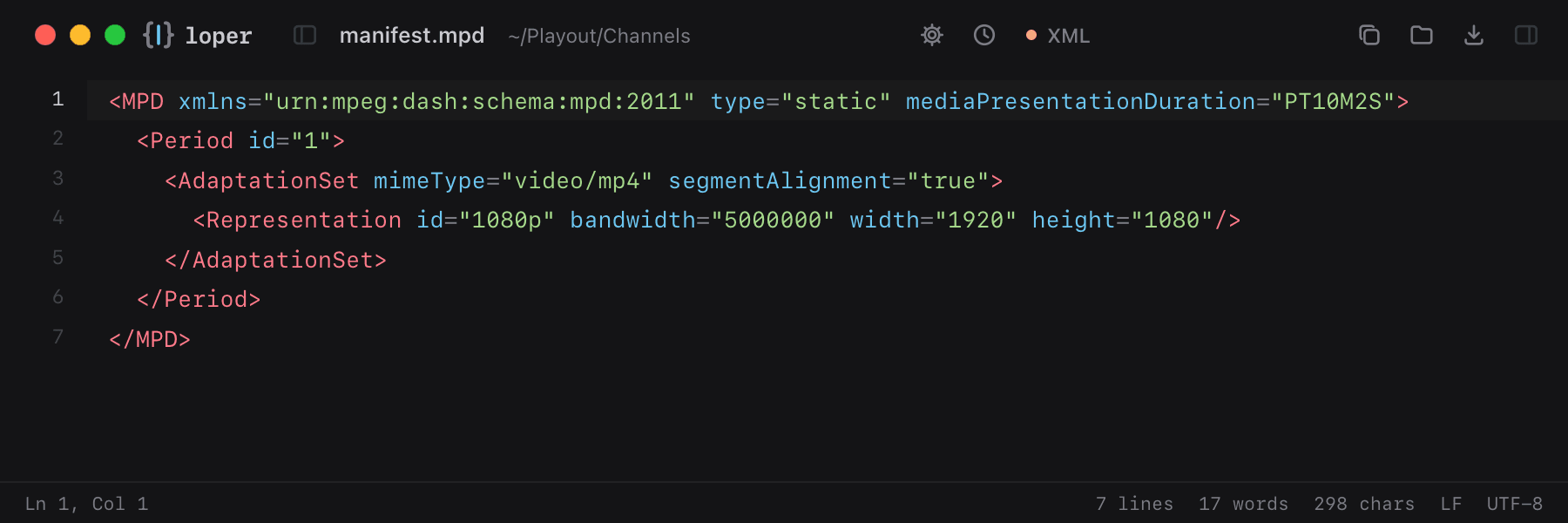Choose the XML language mode selector
This screenshot has height=523, width=1568.
tap(1058, 36)
